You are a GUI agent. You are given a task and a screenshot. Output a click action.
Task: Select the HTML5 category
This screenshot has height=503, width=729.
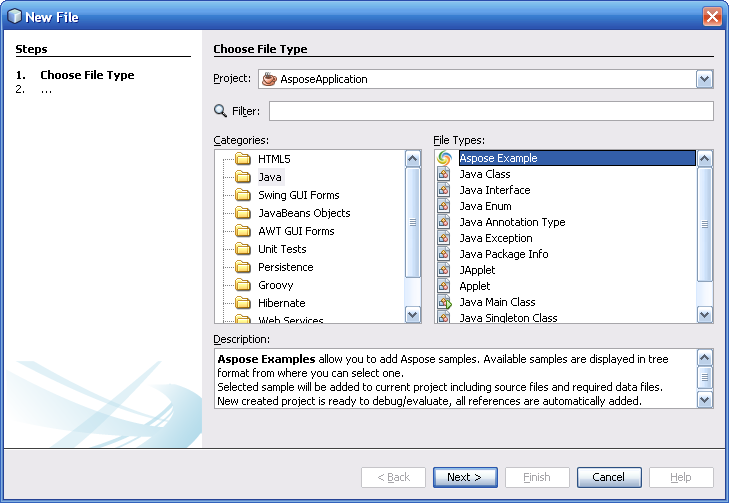(x=274, y=159)
